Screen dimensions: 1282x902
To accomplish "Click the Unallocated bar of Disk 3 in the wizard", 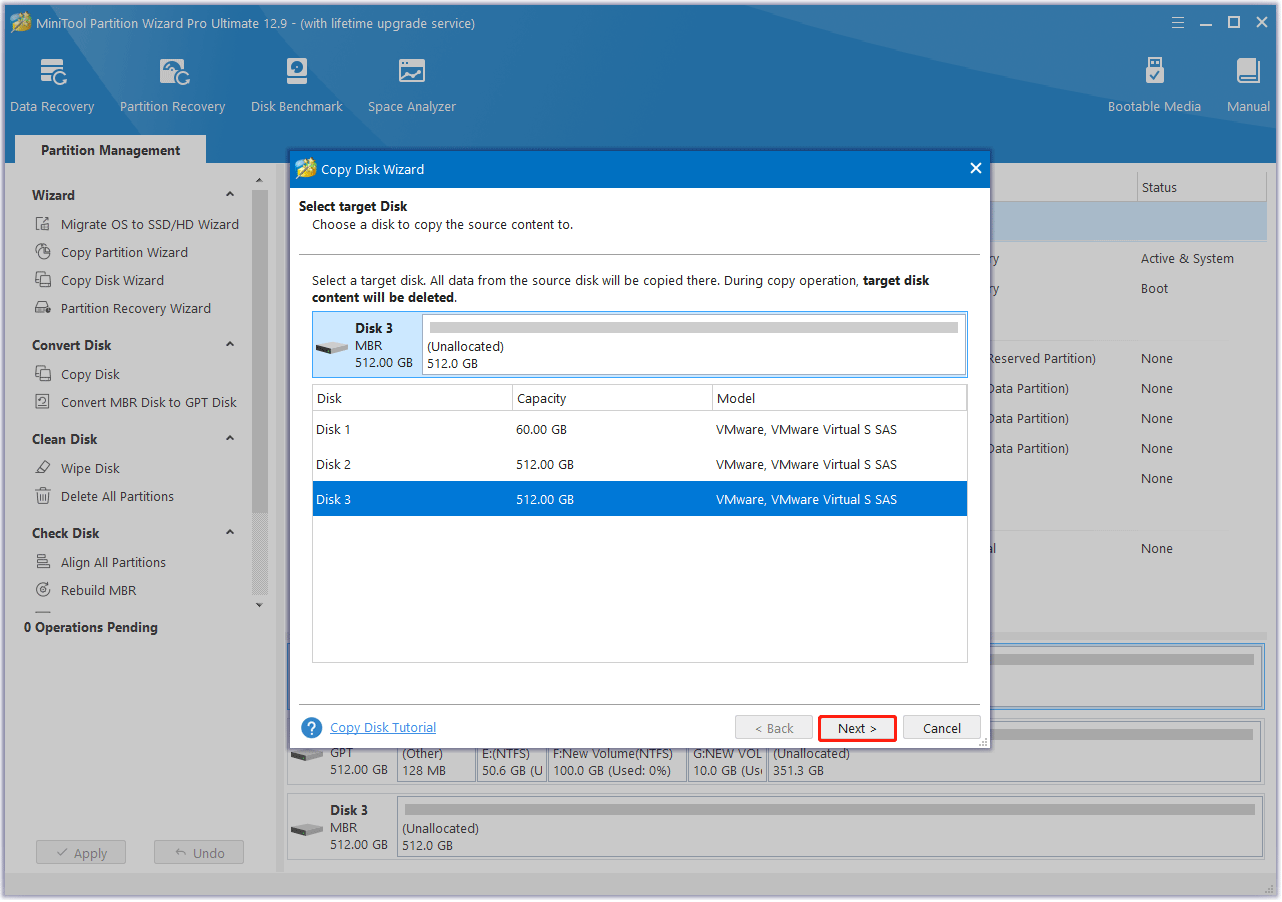I will [x=694, y=345].
